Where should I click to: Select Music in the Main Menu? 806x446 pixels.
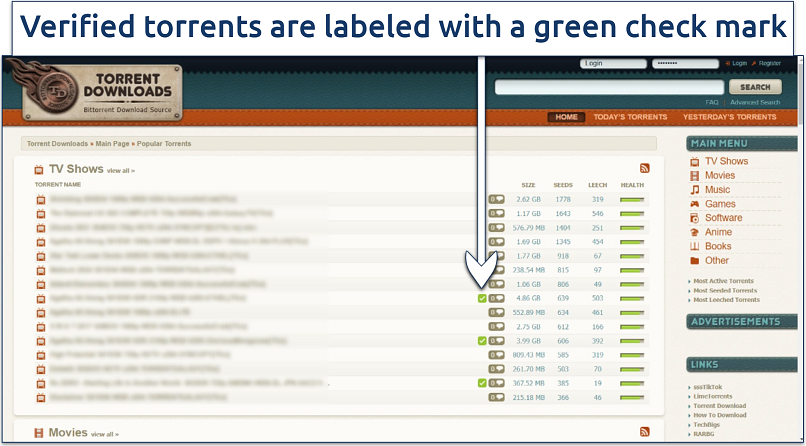point(717,190)
